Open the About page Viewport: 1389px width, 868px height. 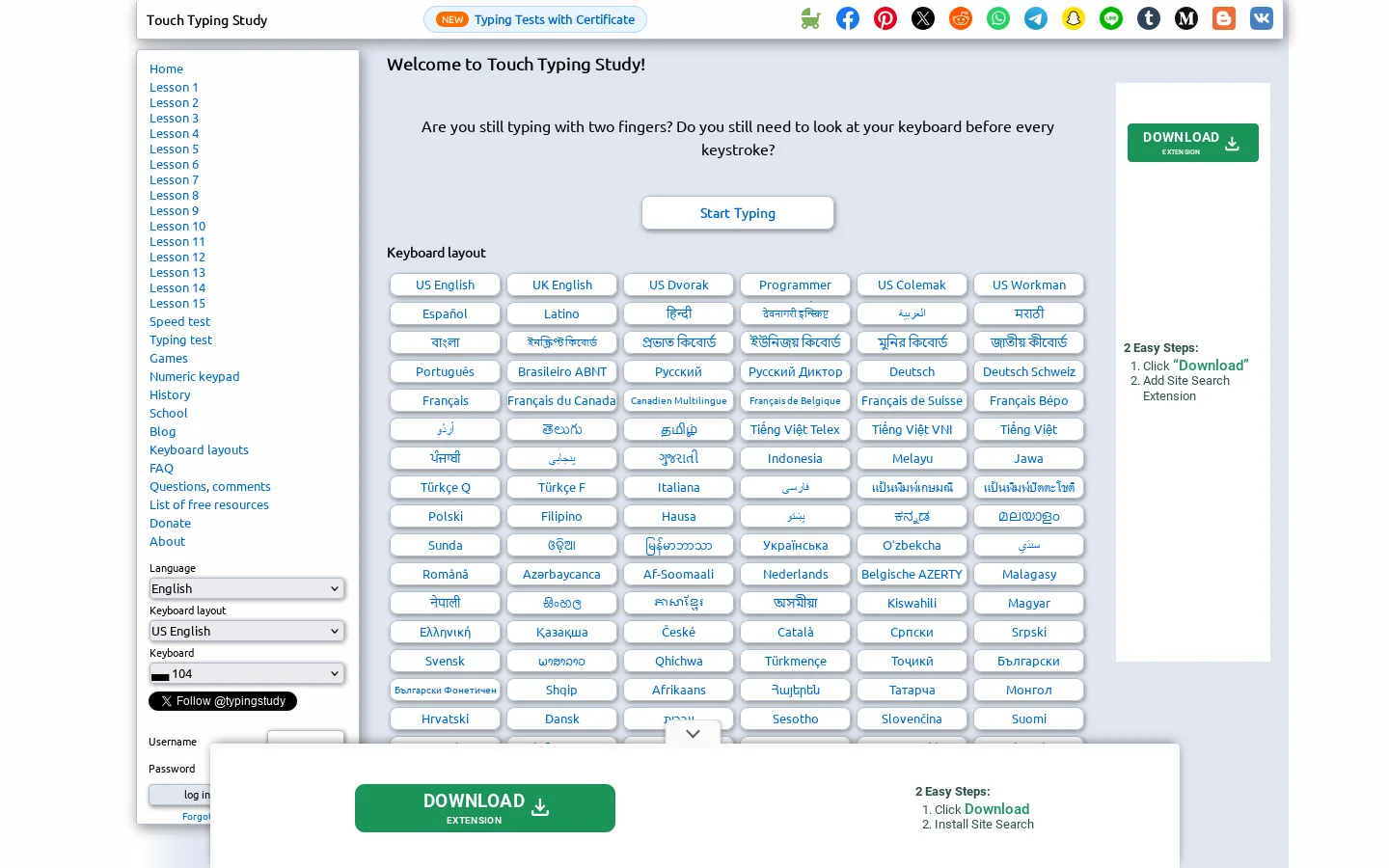[x=167, y=541]
